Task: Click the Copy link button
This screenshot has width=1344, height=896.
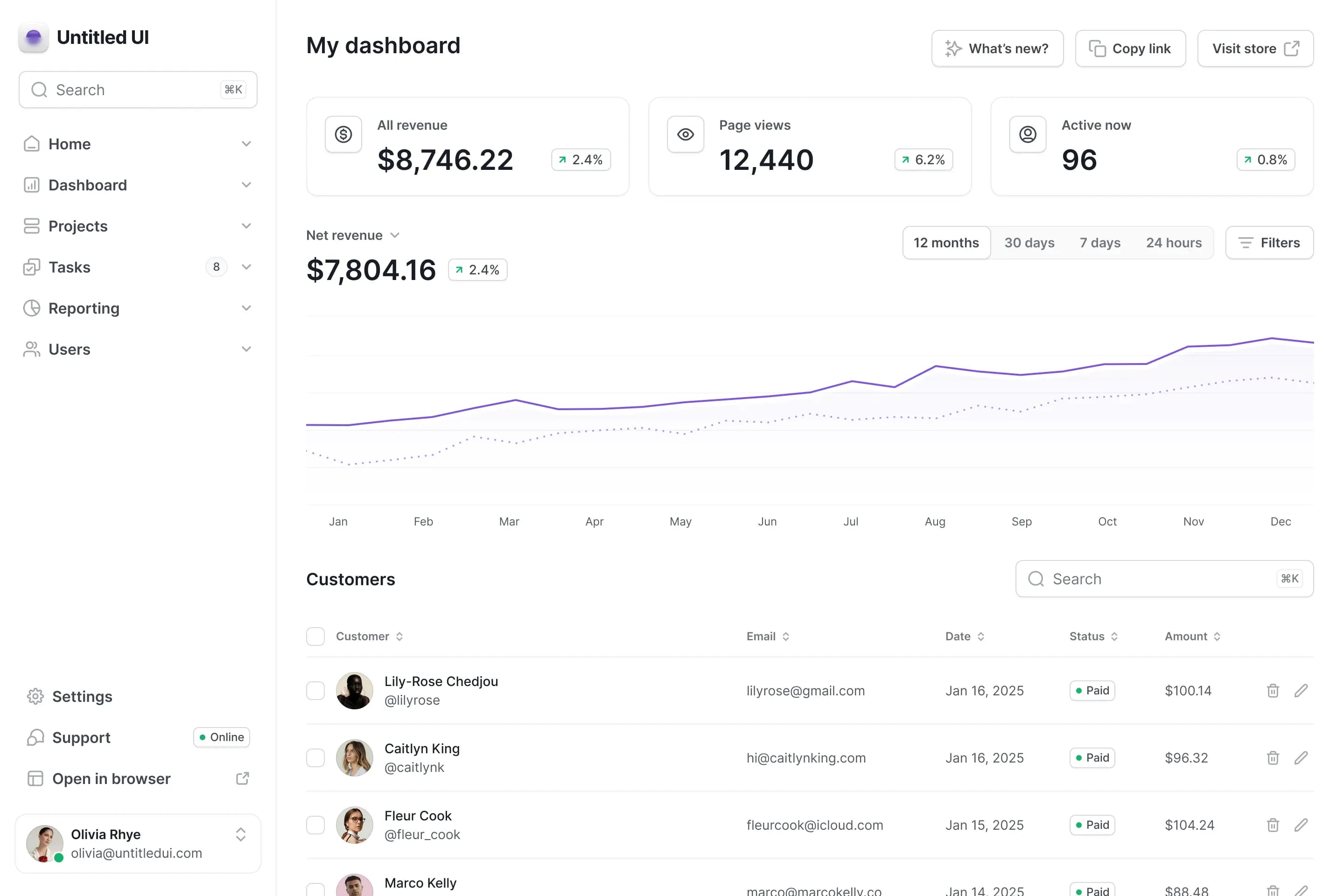Action: coord(1130,48)
